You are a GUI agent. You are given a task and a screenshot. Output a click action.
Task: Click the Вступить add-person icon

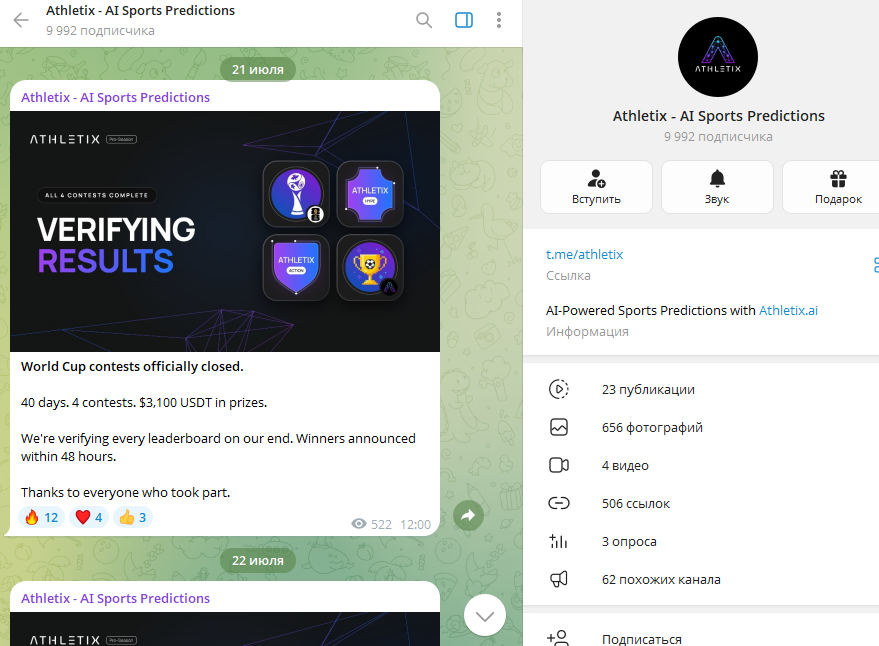tap(596, 179)
